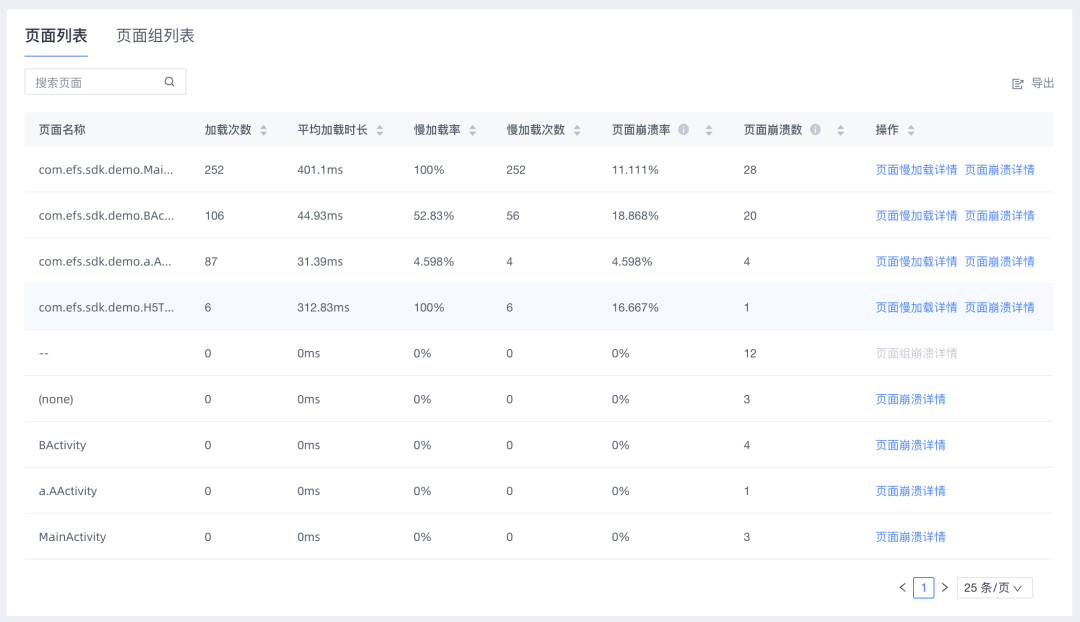
Task: Switch to the 页面组列表 tab
Action: (155, 36)
